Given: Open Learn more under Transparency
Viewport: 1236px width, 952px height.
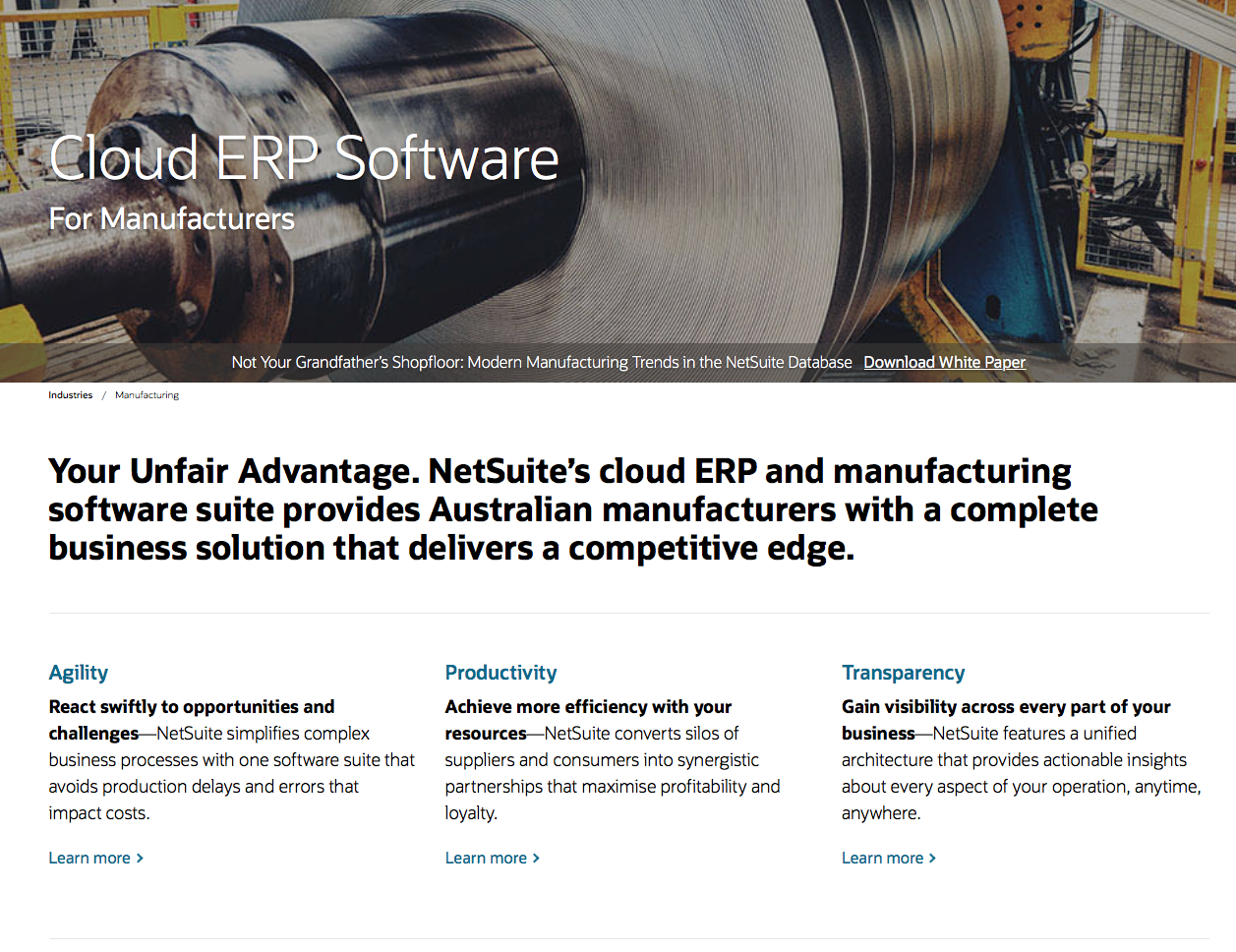Looking at the screenshot, I should click(882, 858).
